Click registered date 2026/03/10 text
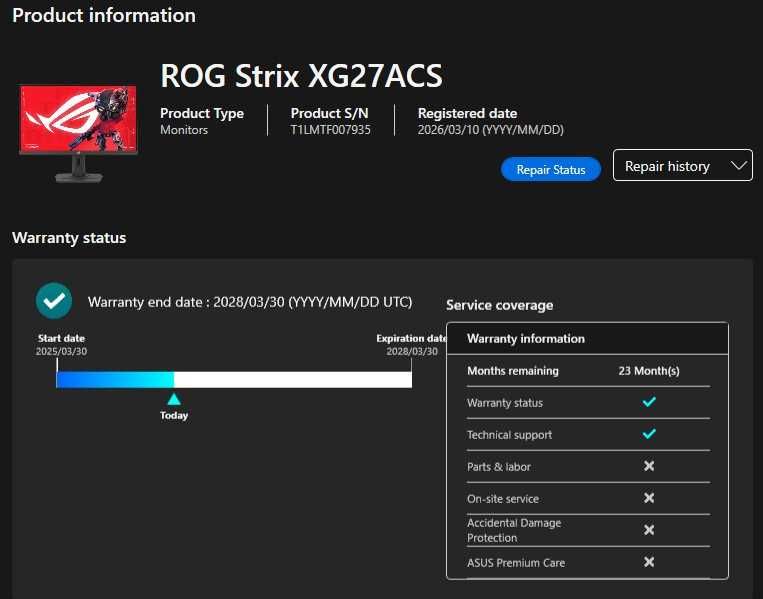Image resolution: width=763 pixels, height=599 pixels. click(x=490, y=130)
